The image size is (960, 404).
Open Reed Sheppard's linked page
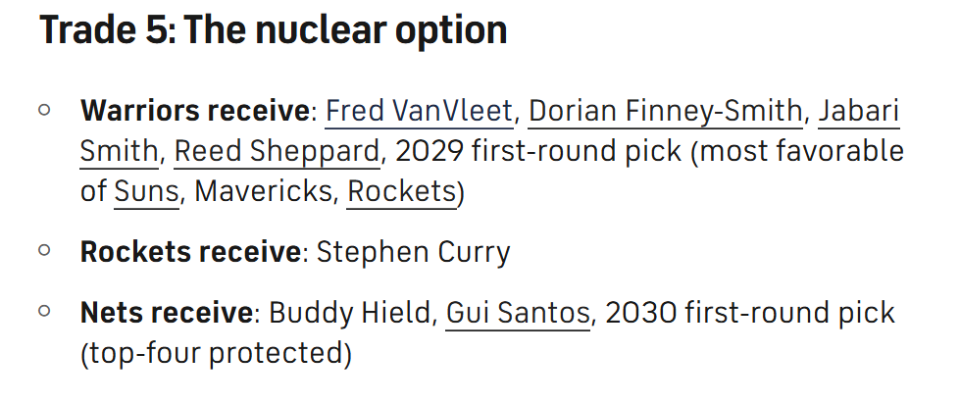277,151
